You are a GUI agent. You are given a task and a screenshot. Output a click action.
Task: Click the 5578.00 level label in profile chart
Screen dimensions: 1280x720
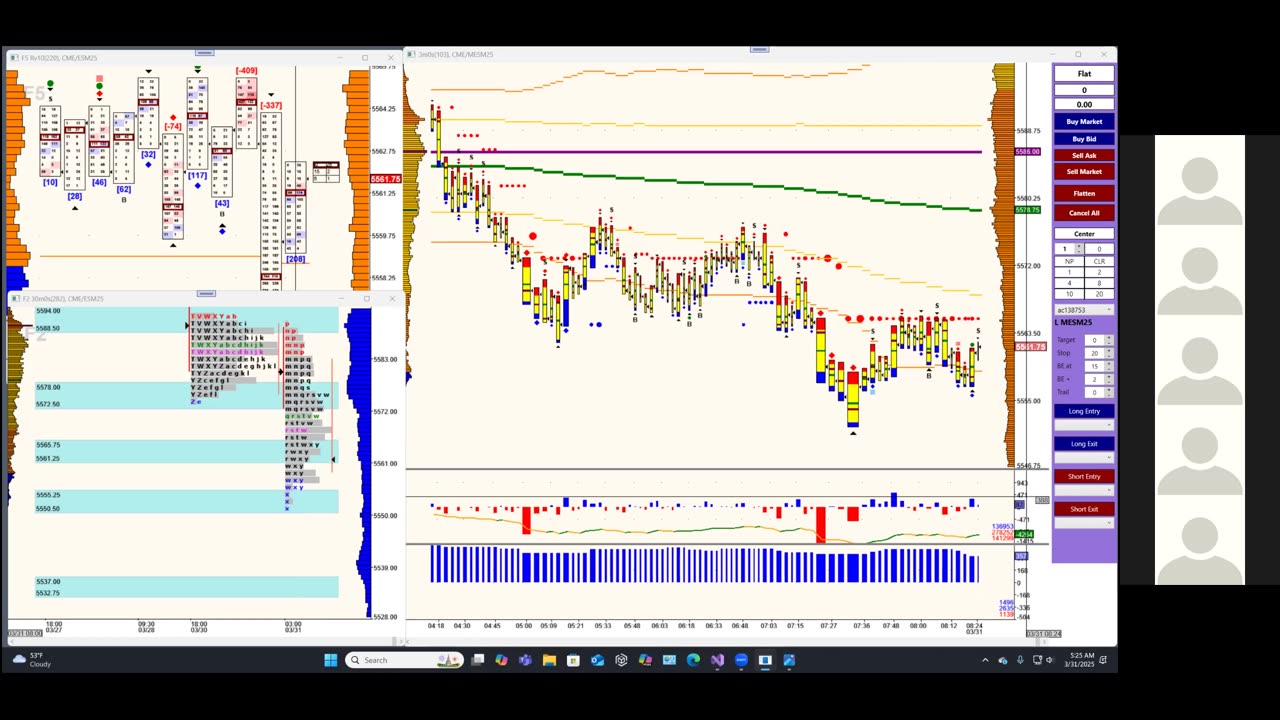coord(48,387)
